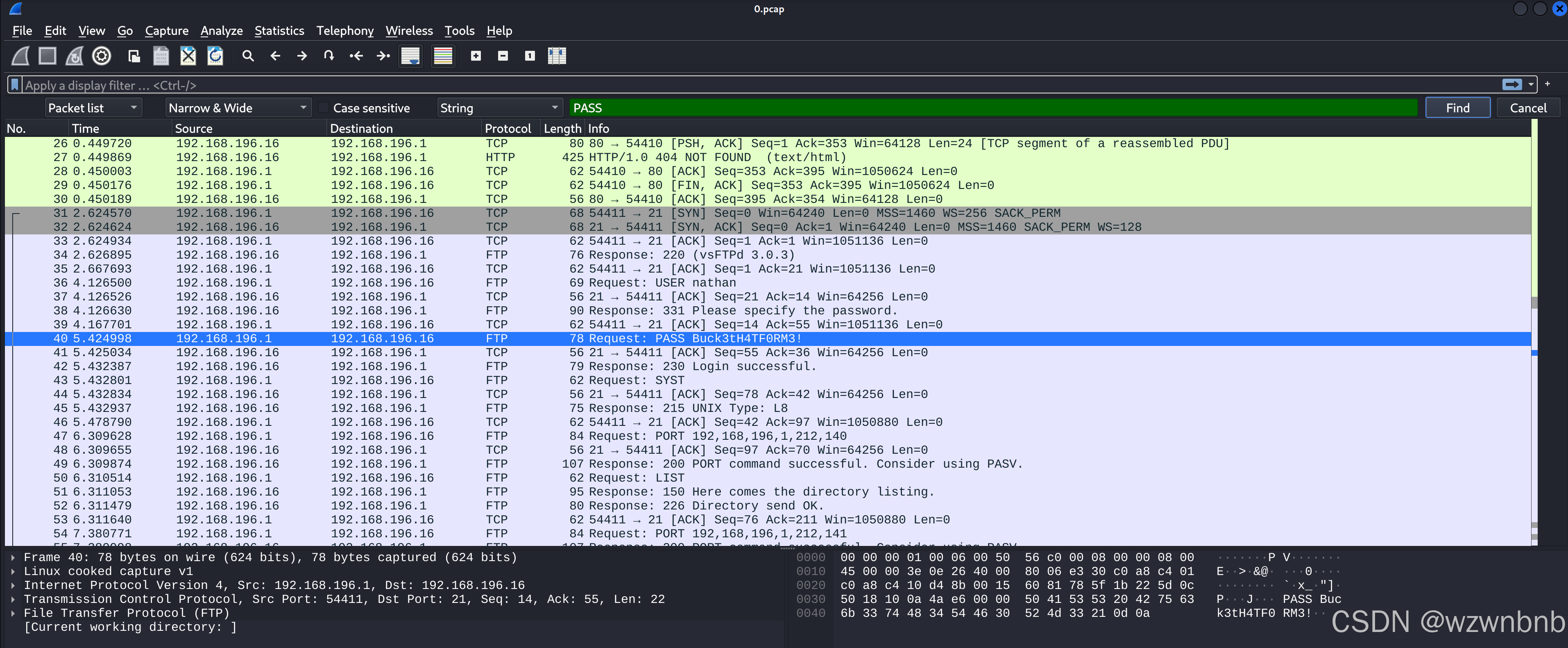This screenshot has width=1568, height=648.
Task: Click the find packet magnifier icon
Action: click(248, 56)
